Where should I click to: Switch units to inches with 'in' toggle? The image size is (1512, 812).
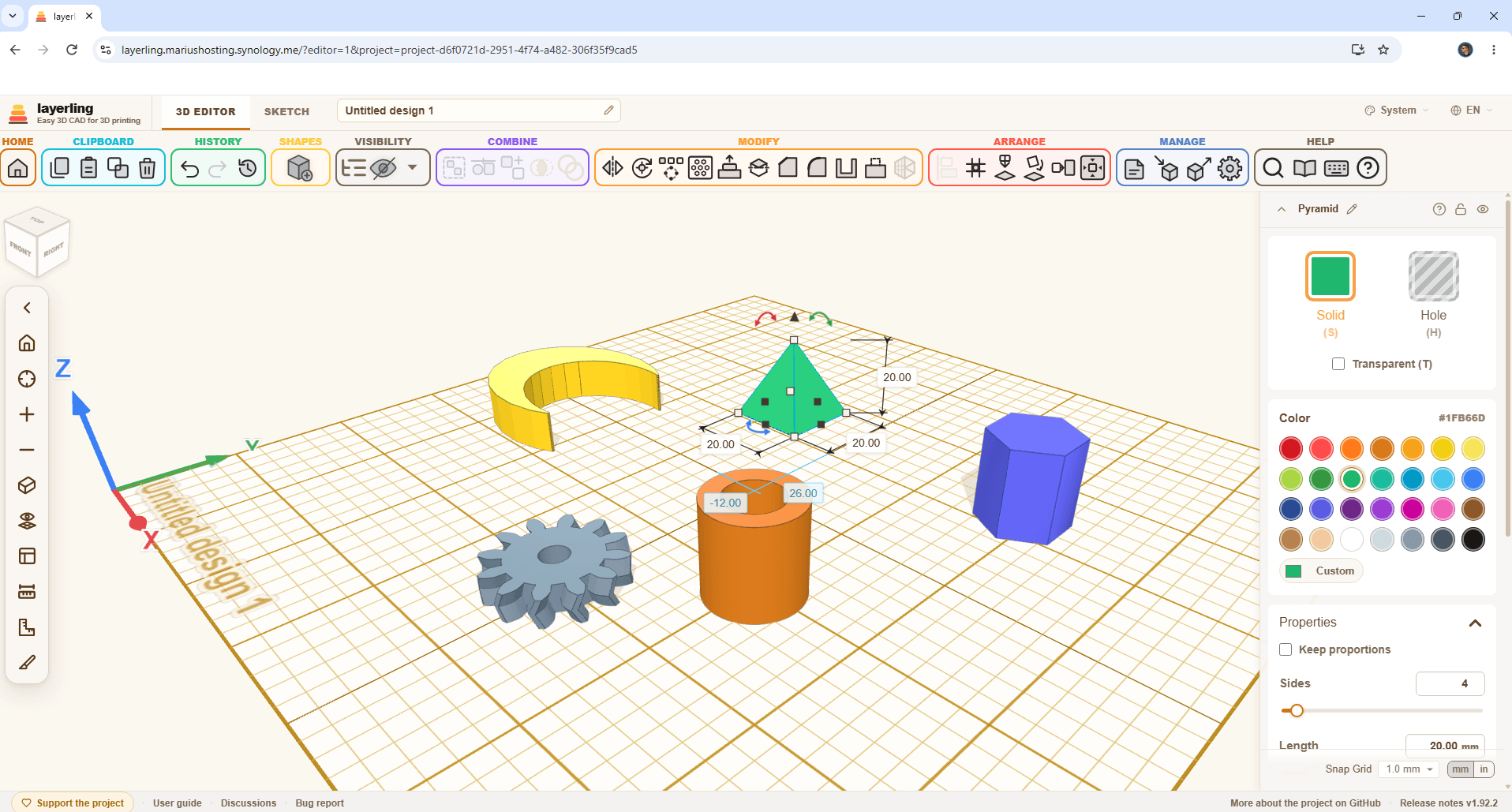(x=1484, y=769)
